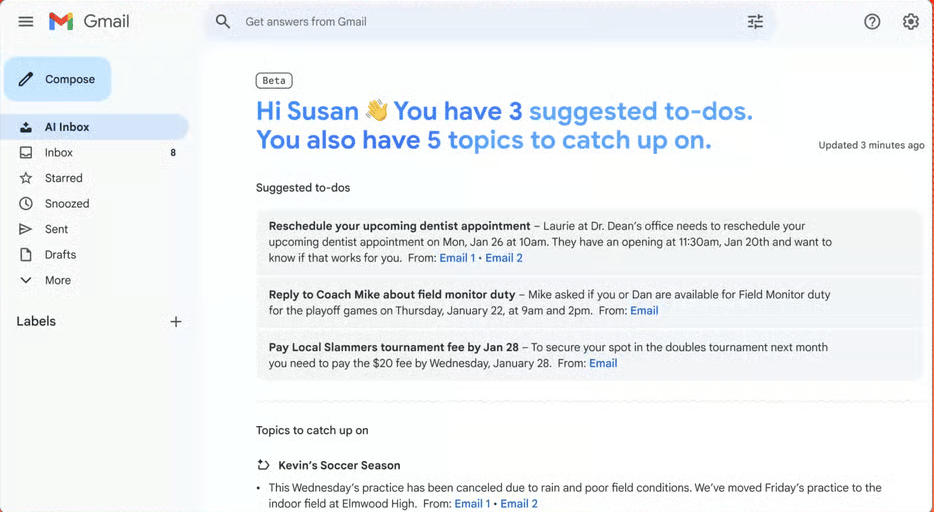
Task: Click 'Updated 3 minutes ago' text
Action: tap(871, 145)
